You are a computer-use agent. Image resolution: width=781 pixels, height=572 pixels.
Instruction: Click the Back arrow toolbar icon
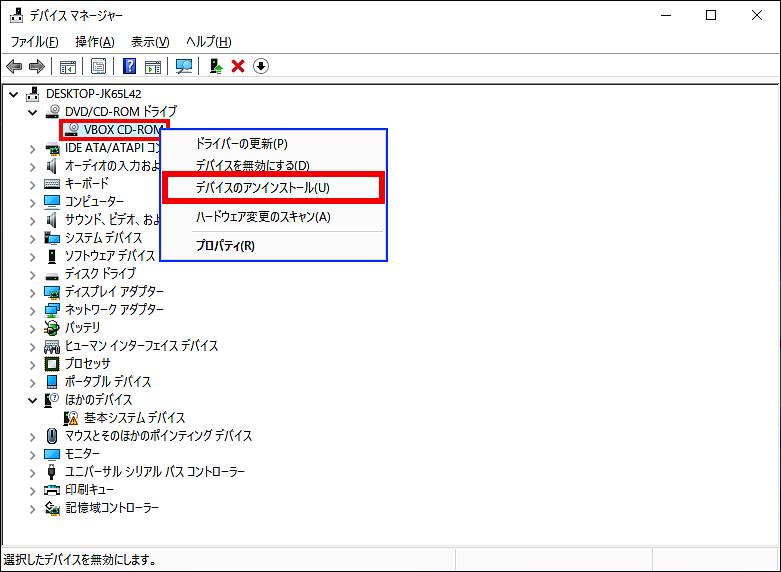point(14,66)
